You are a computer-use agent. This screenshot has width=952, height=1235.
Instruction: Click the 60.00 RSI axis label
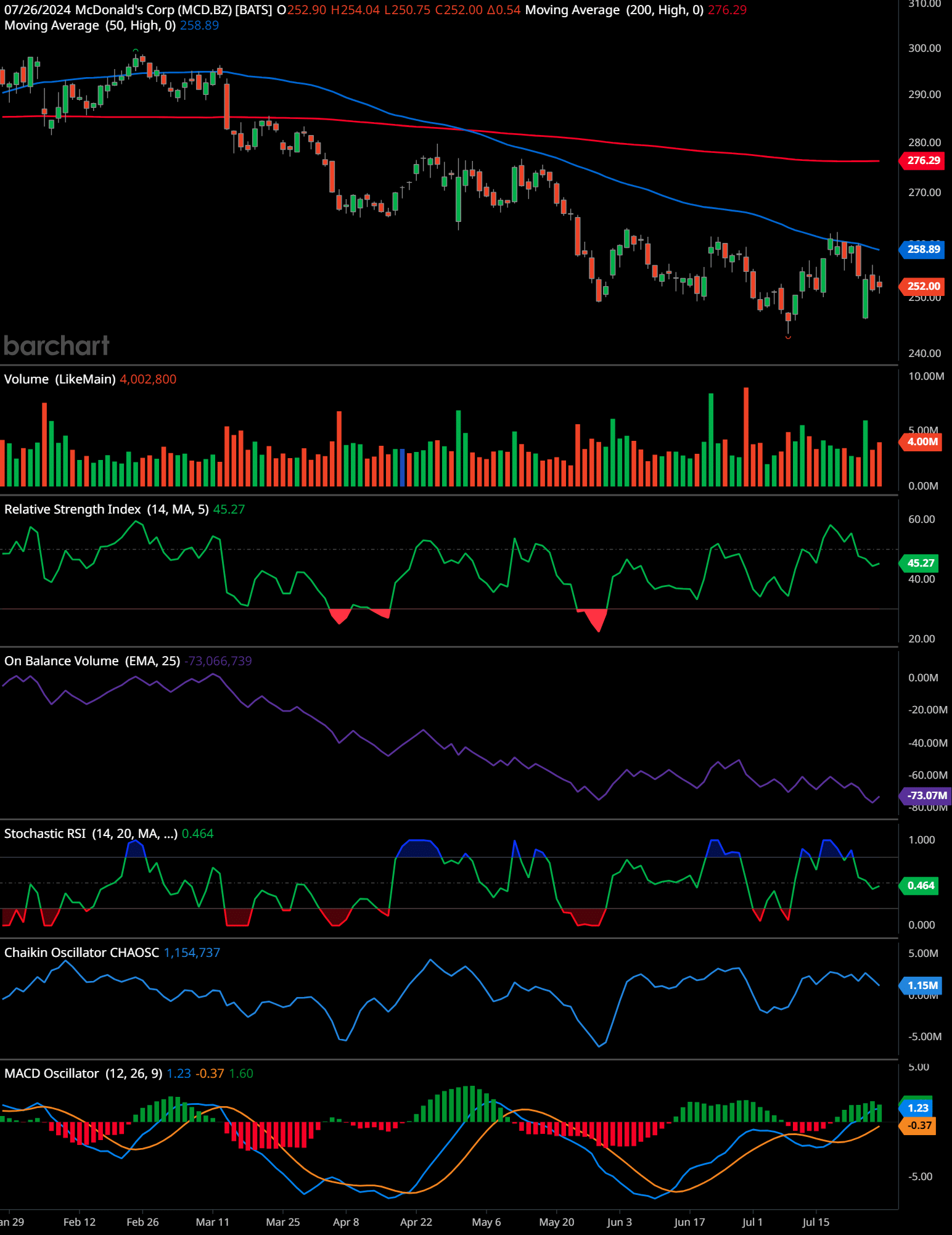pyautogui.click(x=921, y=519)
